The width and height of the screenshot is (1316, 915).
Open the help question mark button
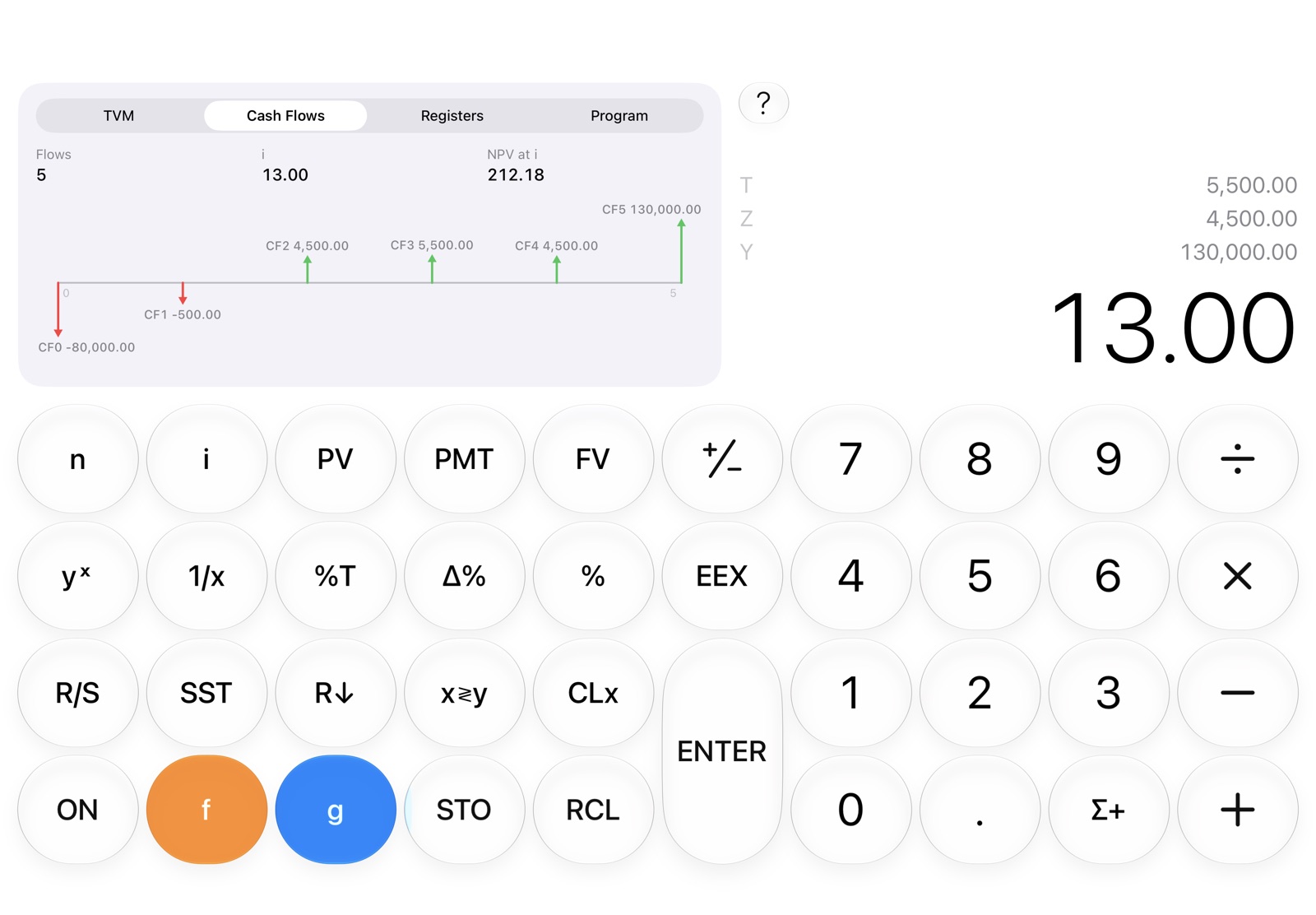763,103
